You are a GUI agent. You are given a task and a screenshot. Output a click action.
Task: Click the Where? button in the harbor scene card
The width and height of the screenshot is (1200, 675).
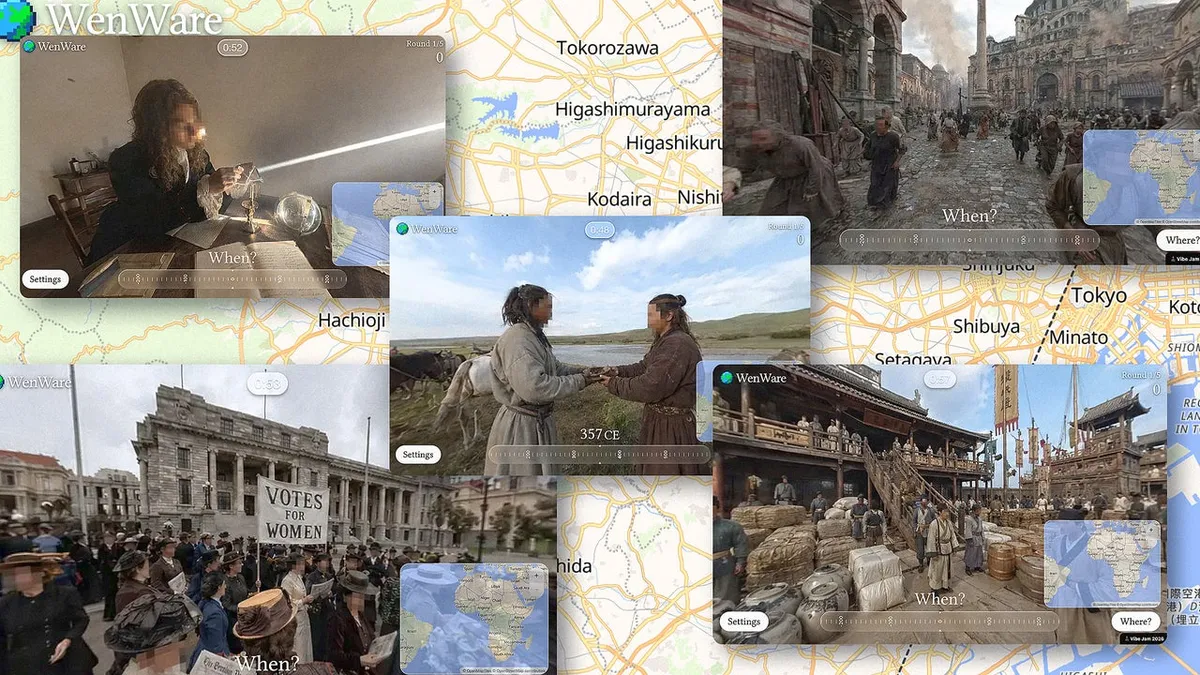point(1136,622)
